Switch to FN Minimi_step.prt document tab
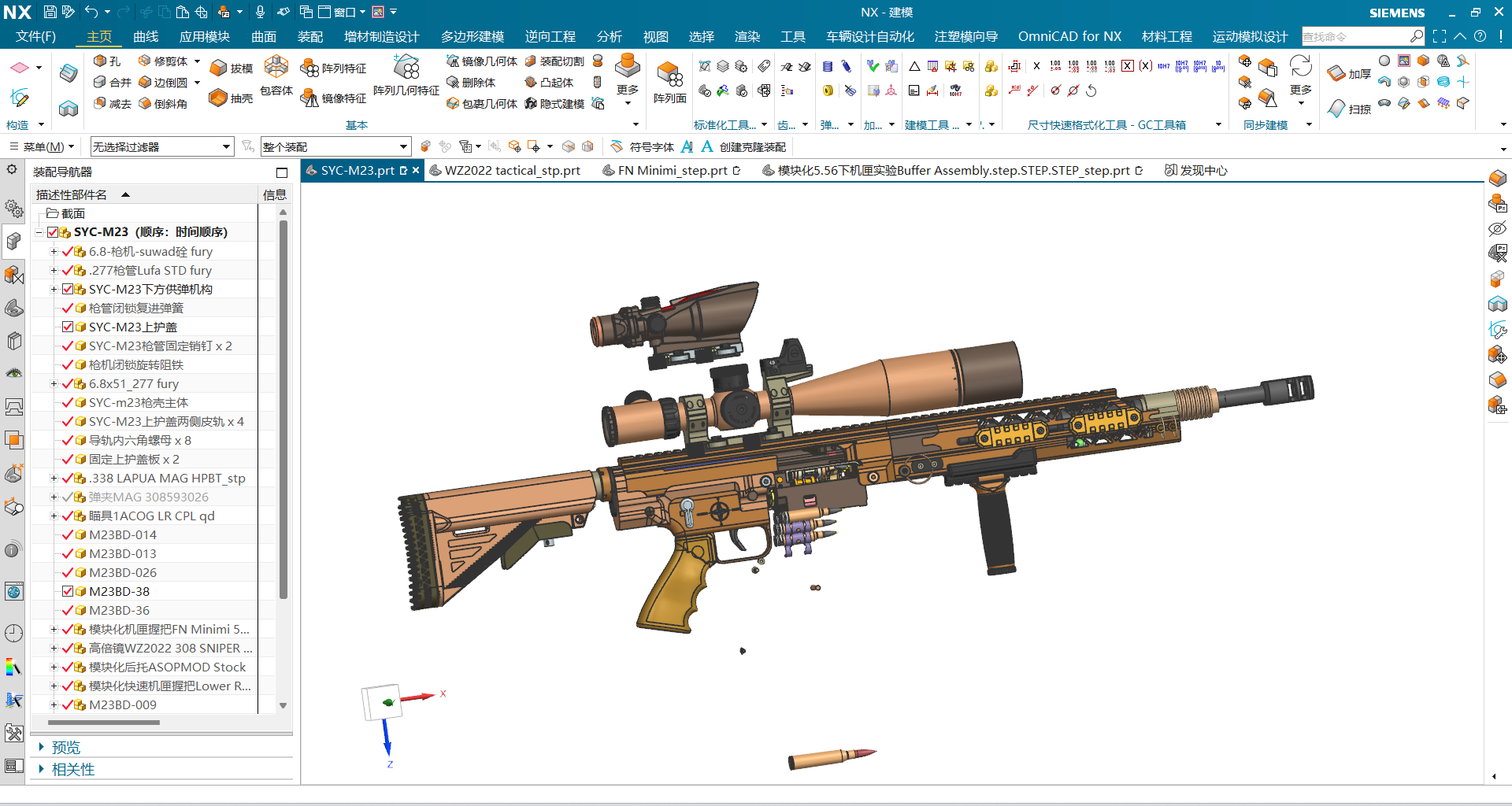Image resolution: width=1512 pixels, height=806 pixels. [x=672, y=171]
